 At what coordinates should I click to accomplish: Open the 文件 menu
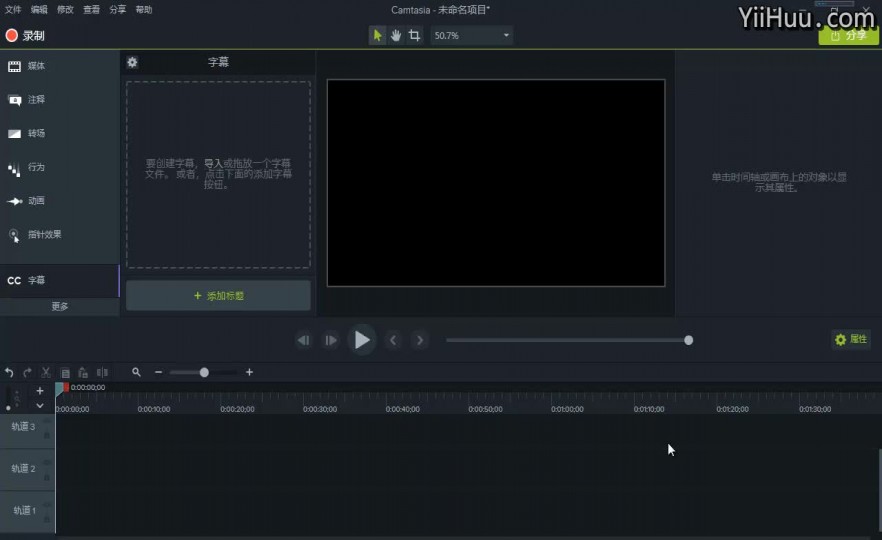(13, 10)
